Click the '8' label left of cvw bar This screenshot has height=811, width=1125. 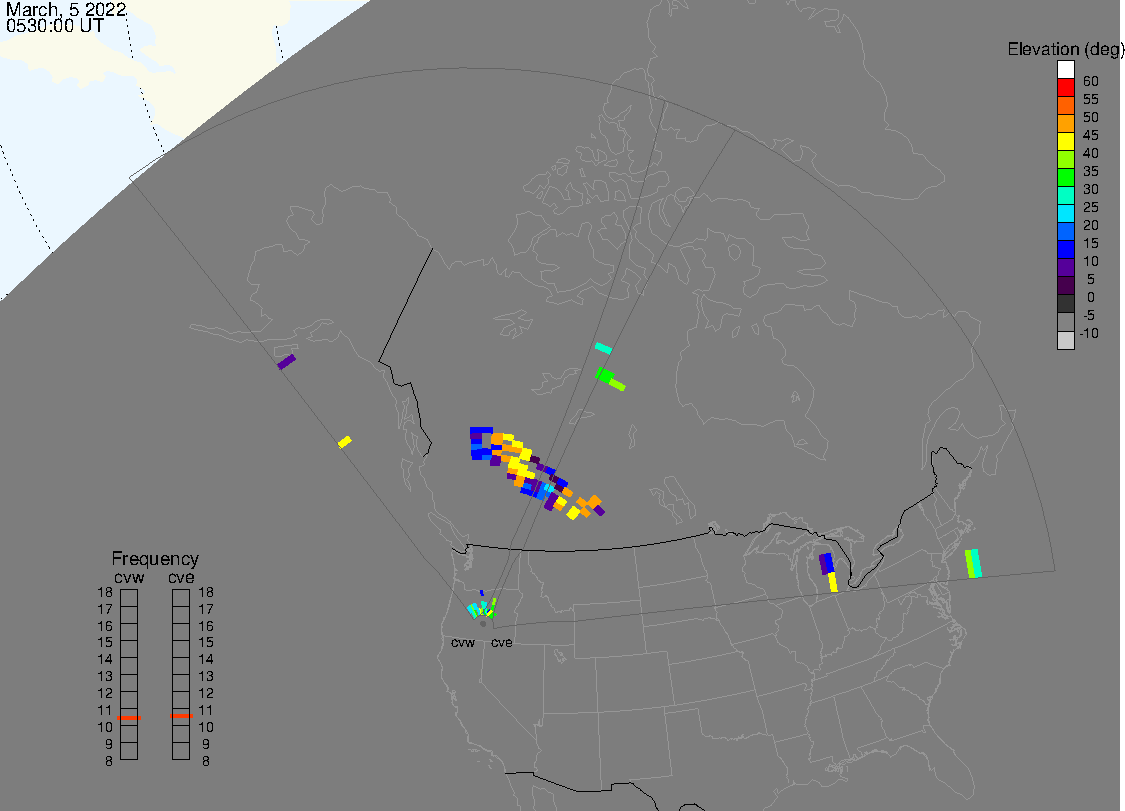tap(108, 761)
